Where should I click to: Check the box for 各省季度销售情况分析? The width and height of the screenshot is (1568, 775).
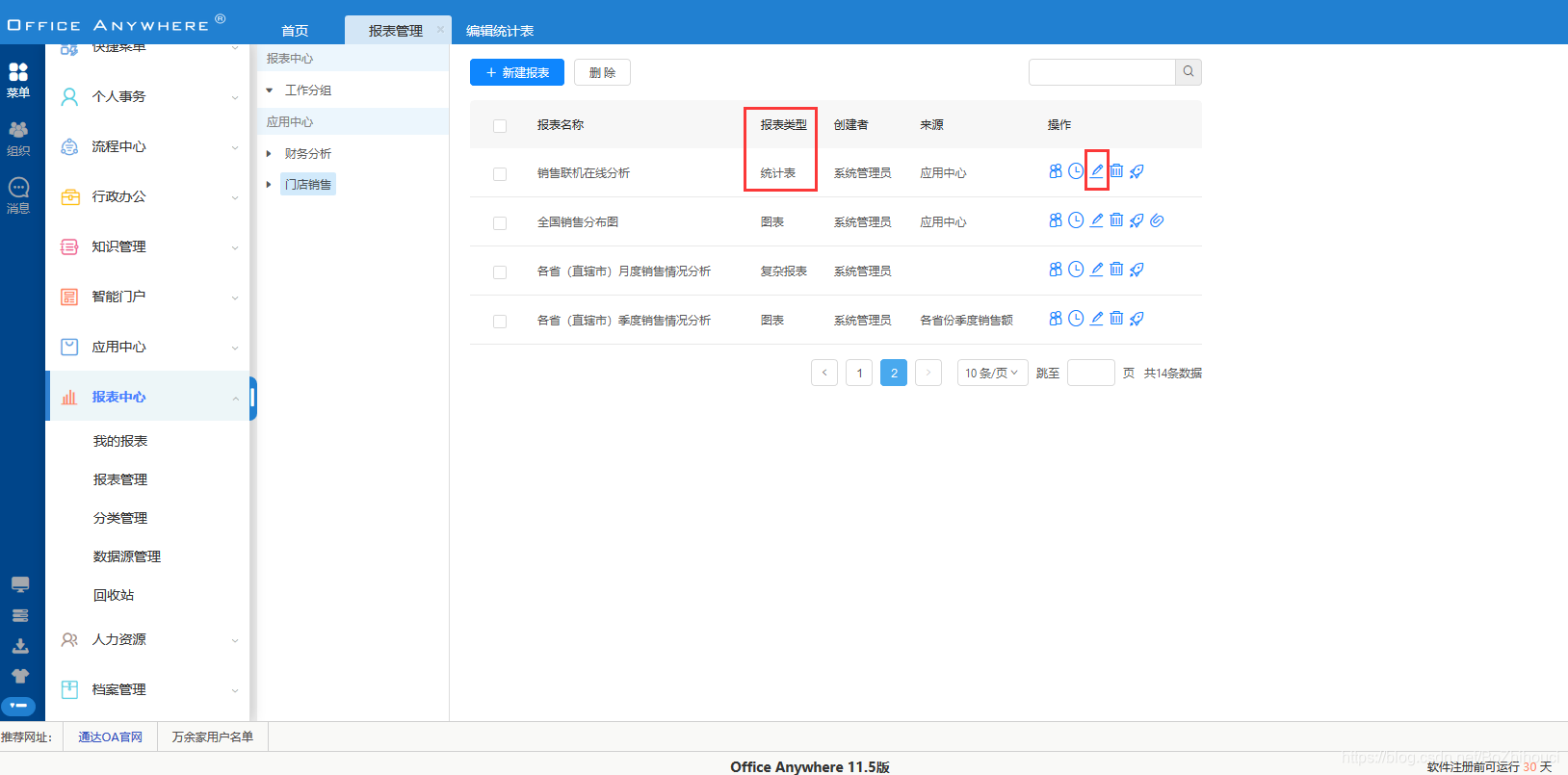point(500,322)
